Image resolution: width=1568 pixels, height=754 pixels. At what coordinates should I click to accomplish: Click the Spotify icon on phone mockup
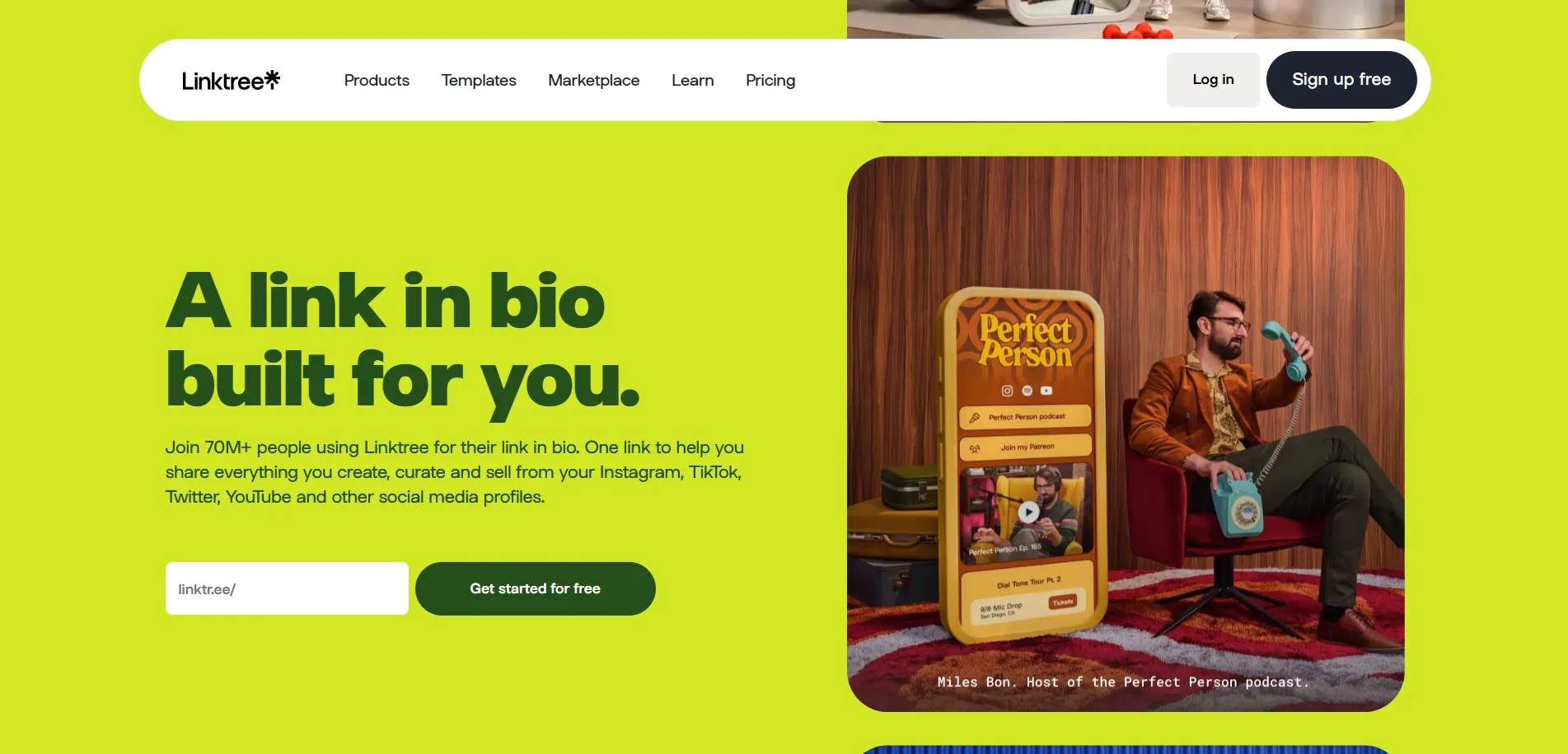[1027, 391]
